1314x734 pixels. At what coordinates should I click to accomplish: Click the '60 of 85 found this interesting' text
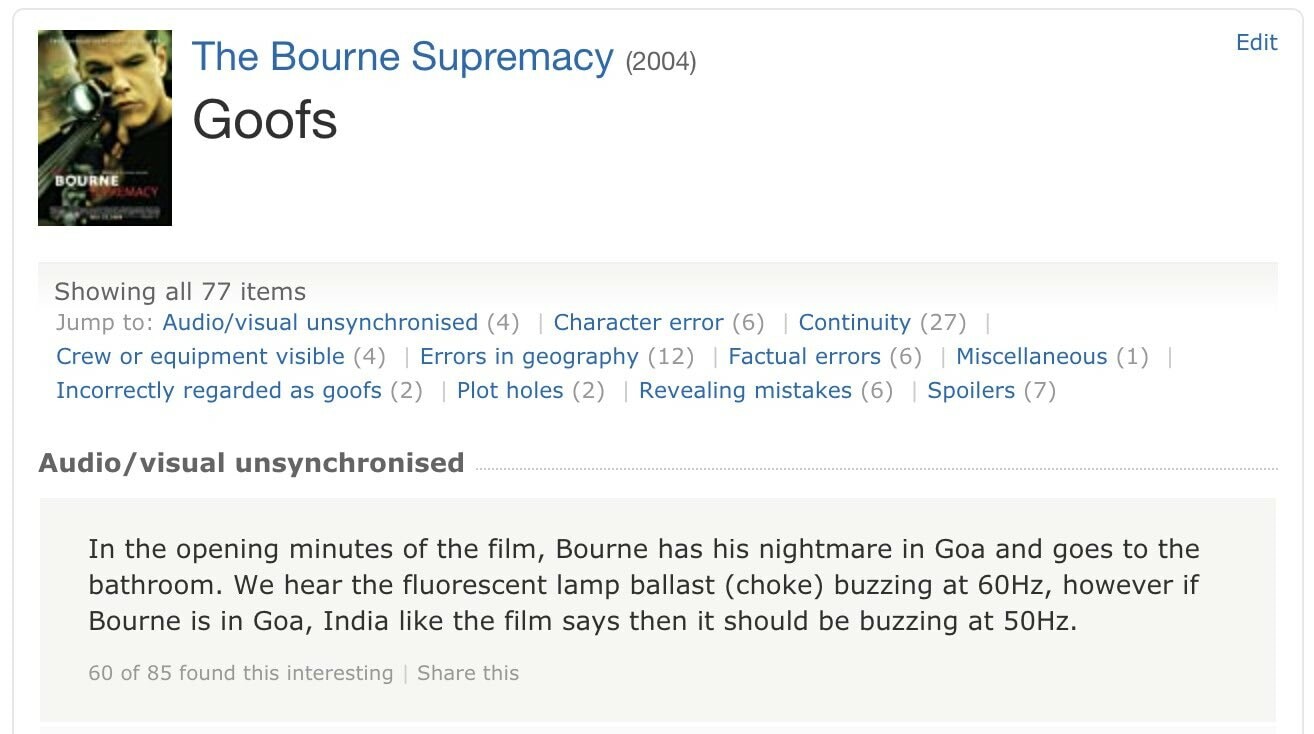click(240, 673)
